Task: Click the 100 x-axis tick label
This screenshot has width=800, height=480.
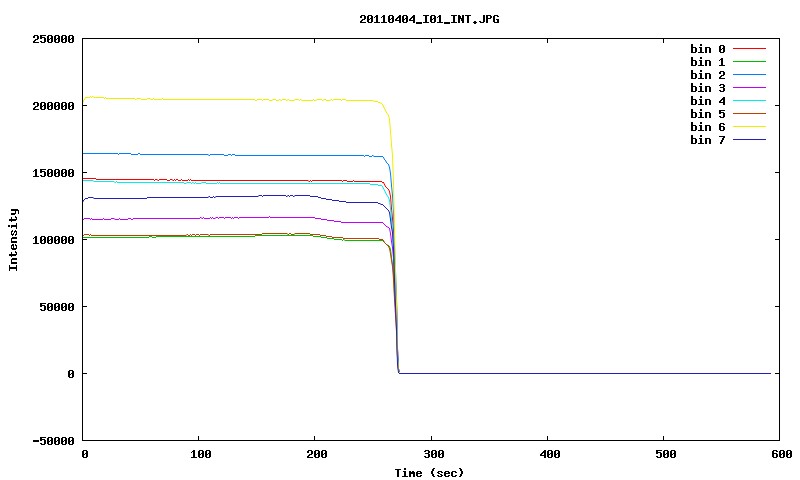Action: 201,454
